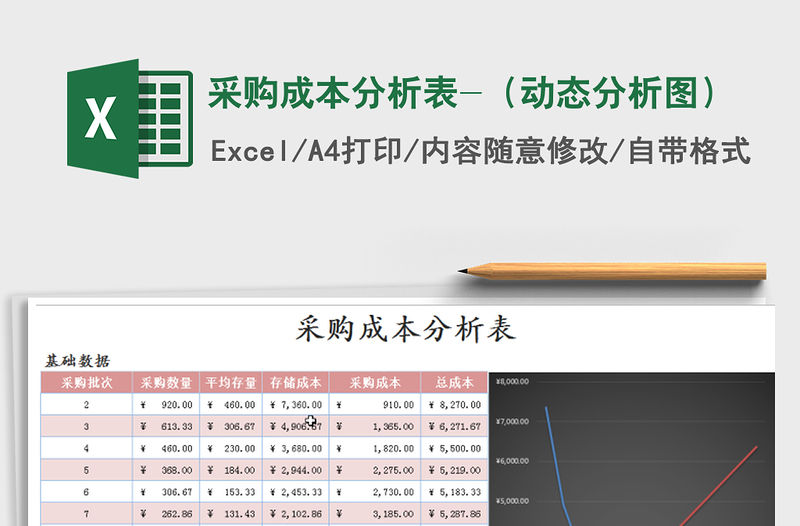Click the batch number 5 cell
This screenshot has width=800, height=526.
coord(86,470)
